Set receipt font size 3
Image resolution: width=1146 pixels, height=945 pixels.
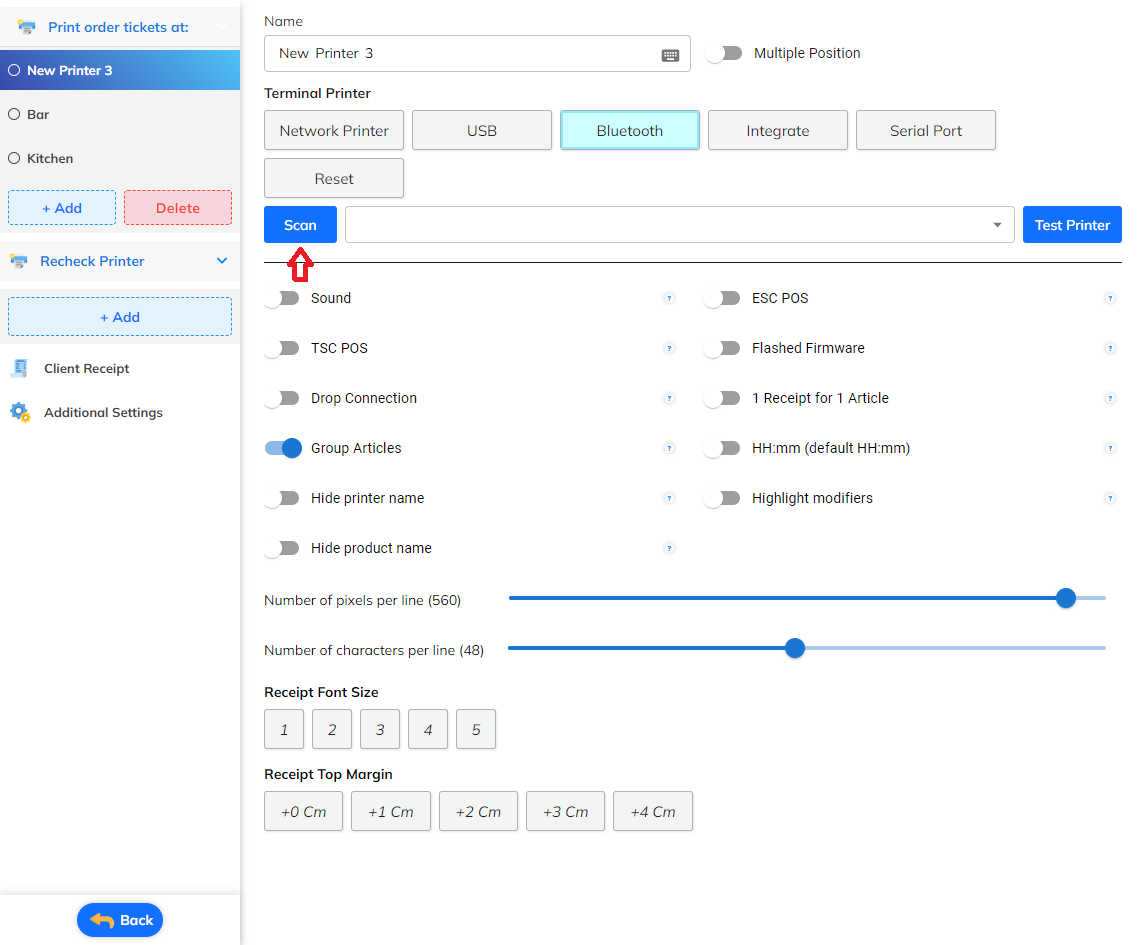pos(380,729)
